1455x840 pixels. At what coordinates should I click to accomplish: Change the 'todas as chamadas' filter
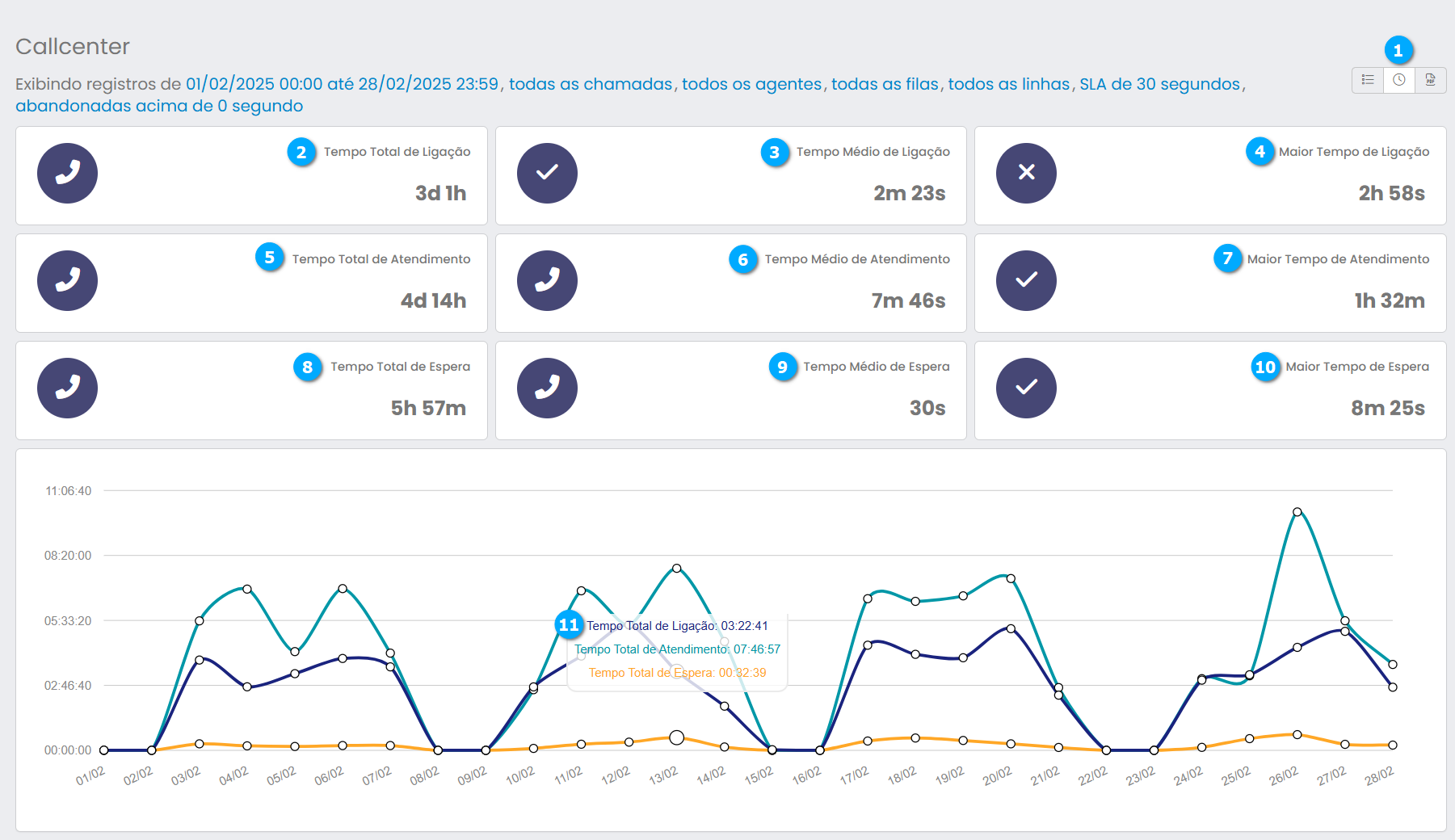[x=590, y=84]
